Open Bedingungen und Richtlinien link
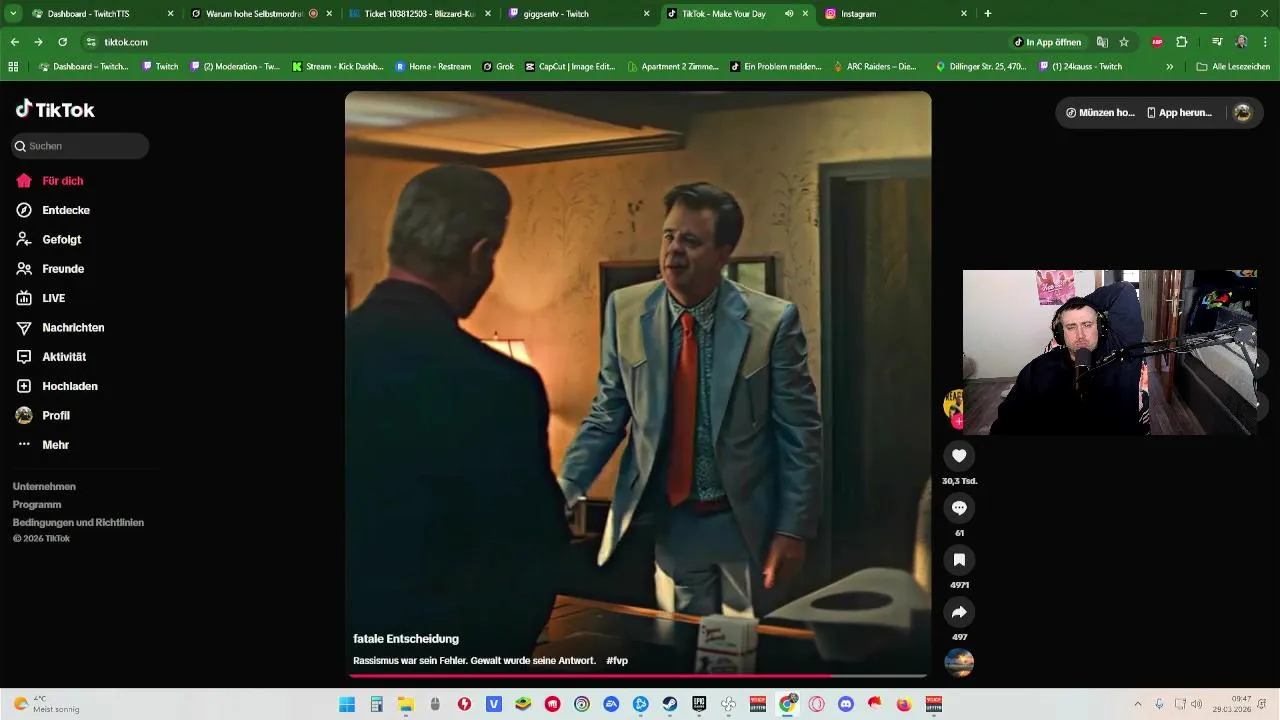Viewport: 1280px width, 720px height. [x=78, y=522]
